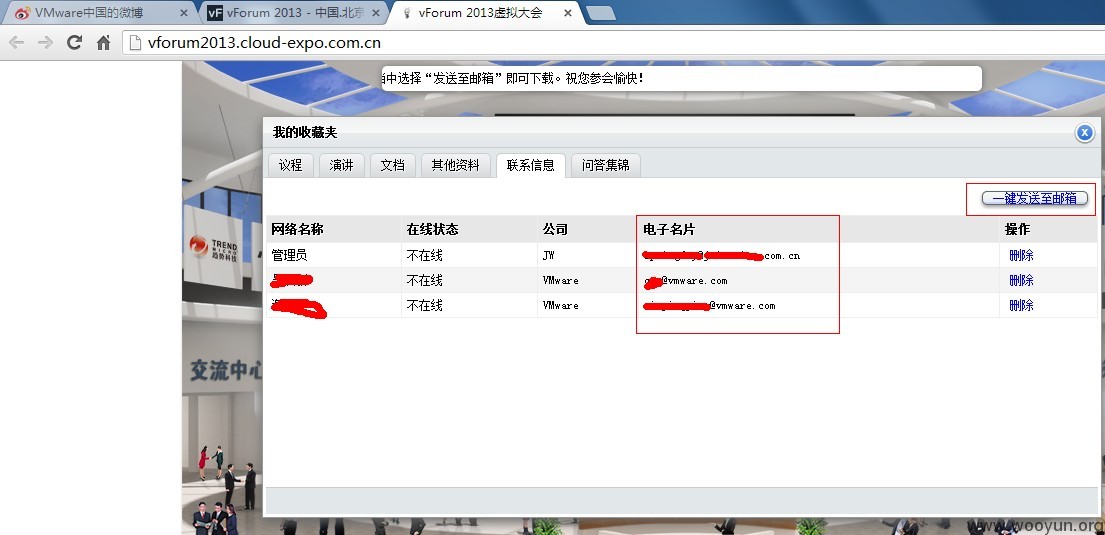Open the 问答集锦 tab
The height and width of the screenshot is (535, 1105).
605,166
